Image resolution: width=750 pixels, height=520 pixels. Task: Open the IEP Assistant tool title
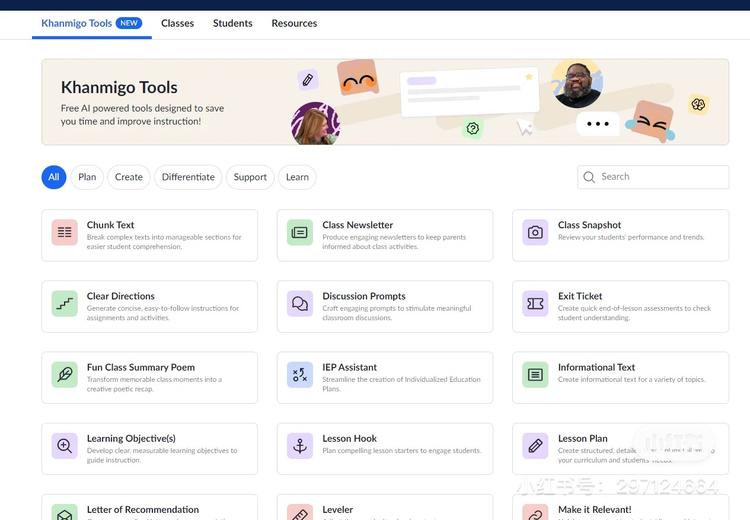click(349, 367)
